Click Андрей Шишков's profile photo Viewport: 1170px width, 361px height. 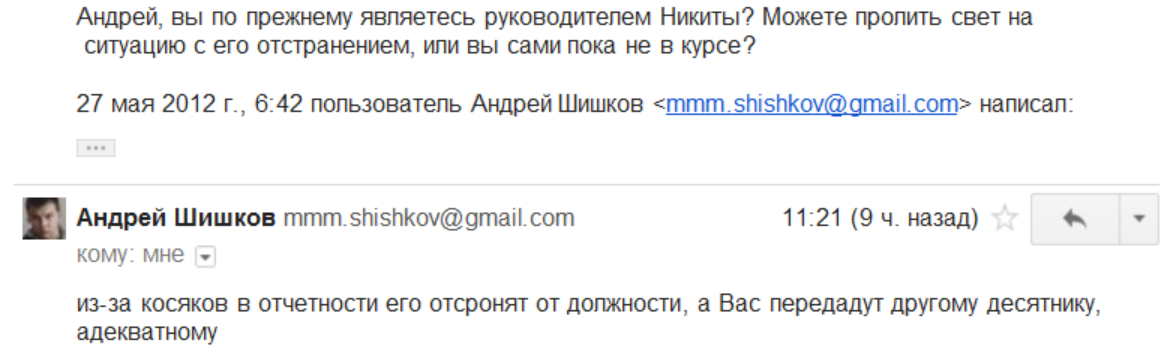pos(44,219)
